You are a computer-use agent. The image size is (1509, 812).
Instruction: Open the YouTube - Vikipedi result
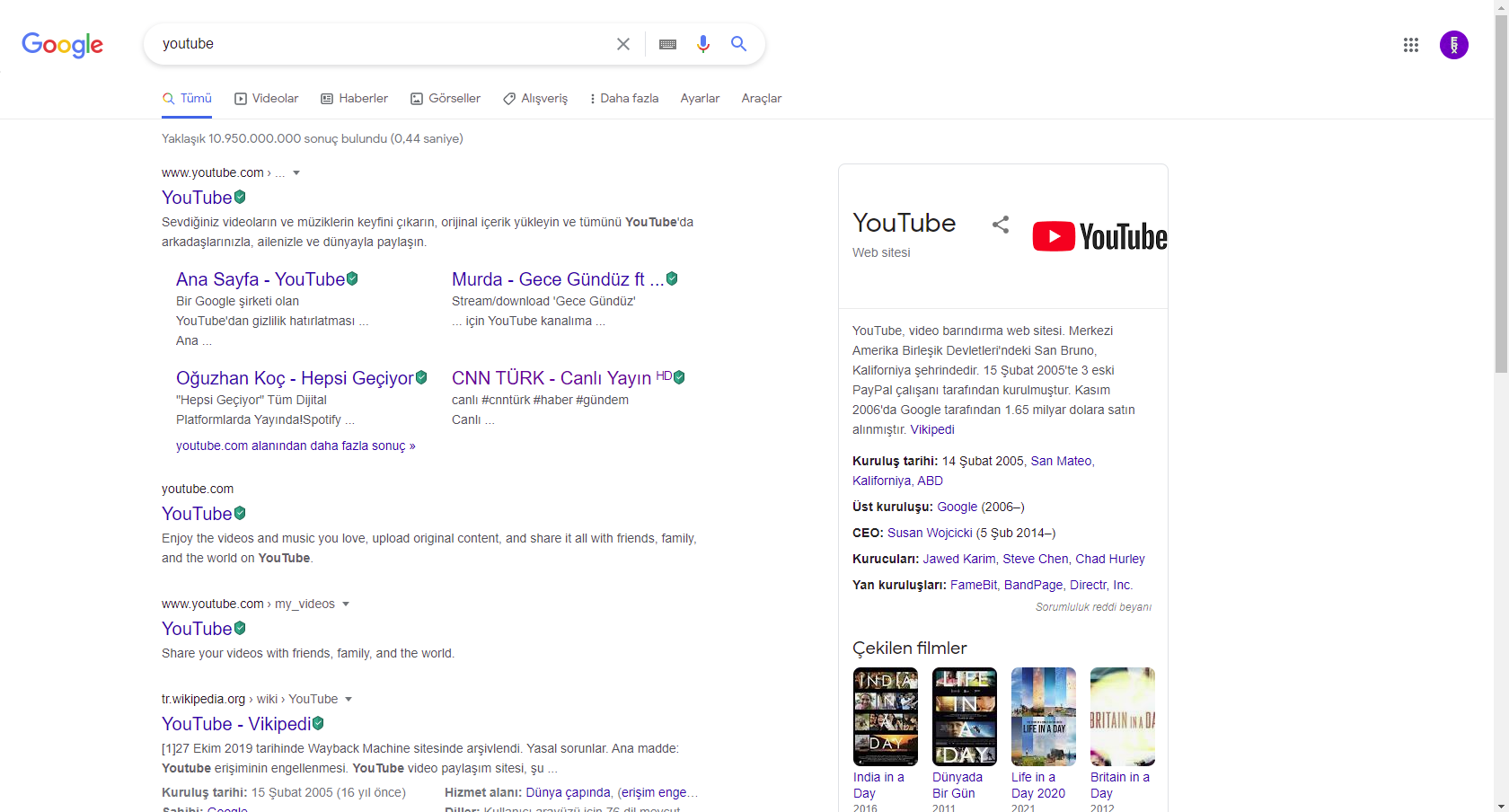(x=236, y=724)
